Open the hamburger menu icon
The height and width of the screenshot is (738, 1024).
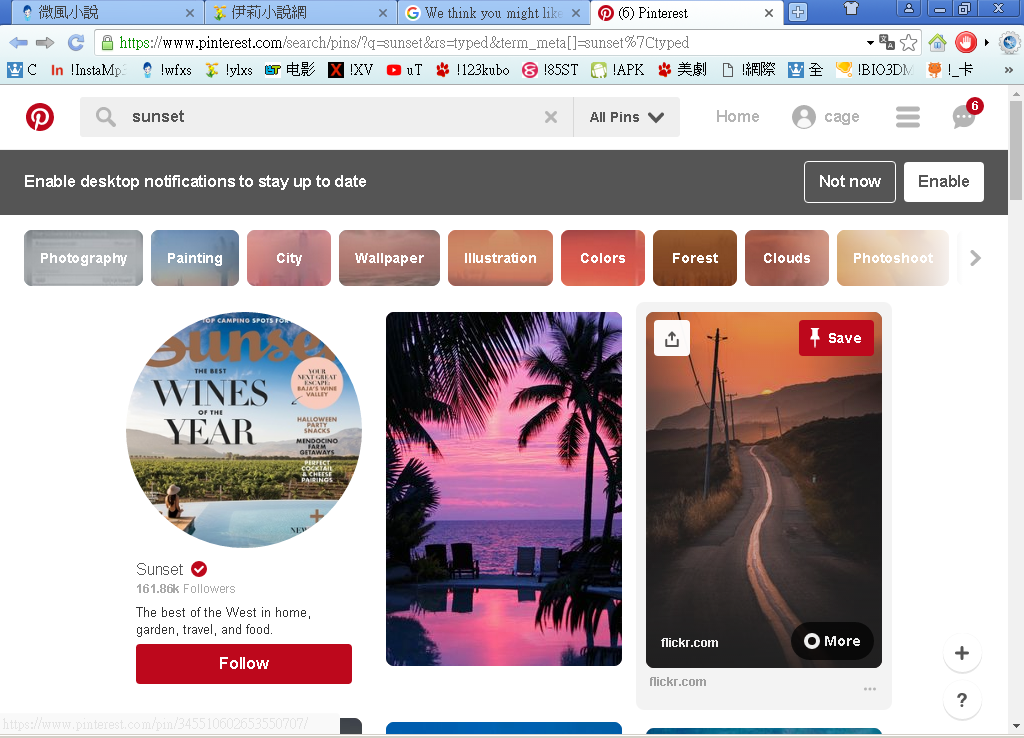(907, 117)
